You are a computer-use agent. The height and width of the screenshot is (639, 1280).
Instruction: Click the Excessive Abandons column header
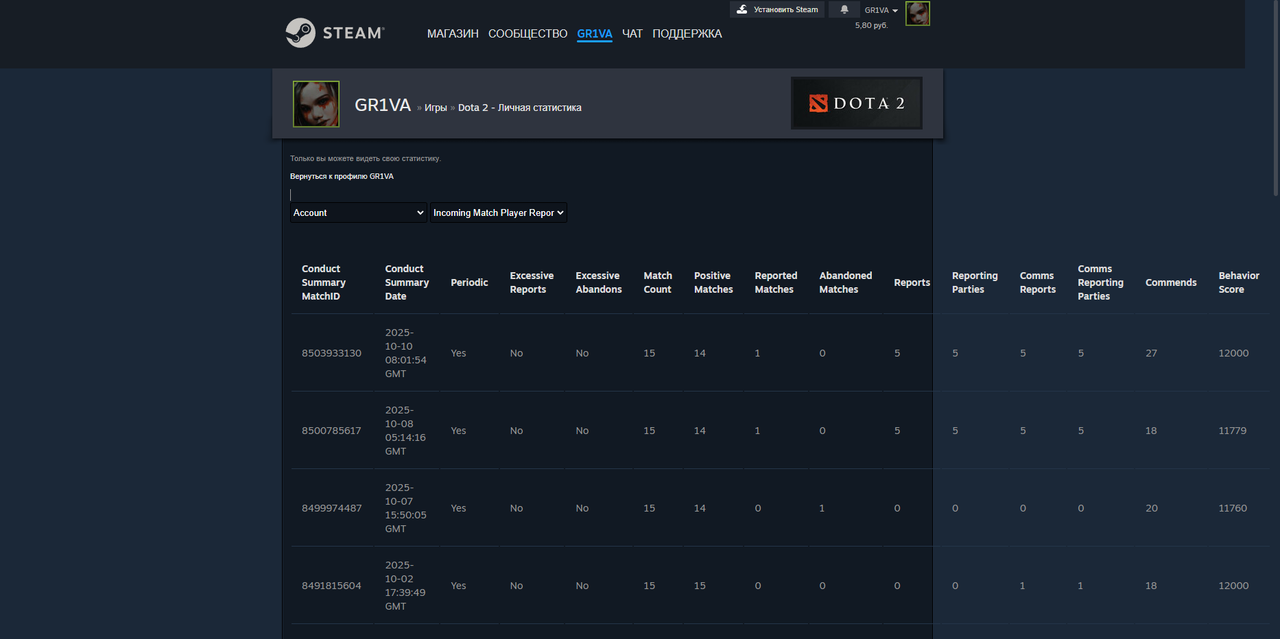[599, 283]
